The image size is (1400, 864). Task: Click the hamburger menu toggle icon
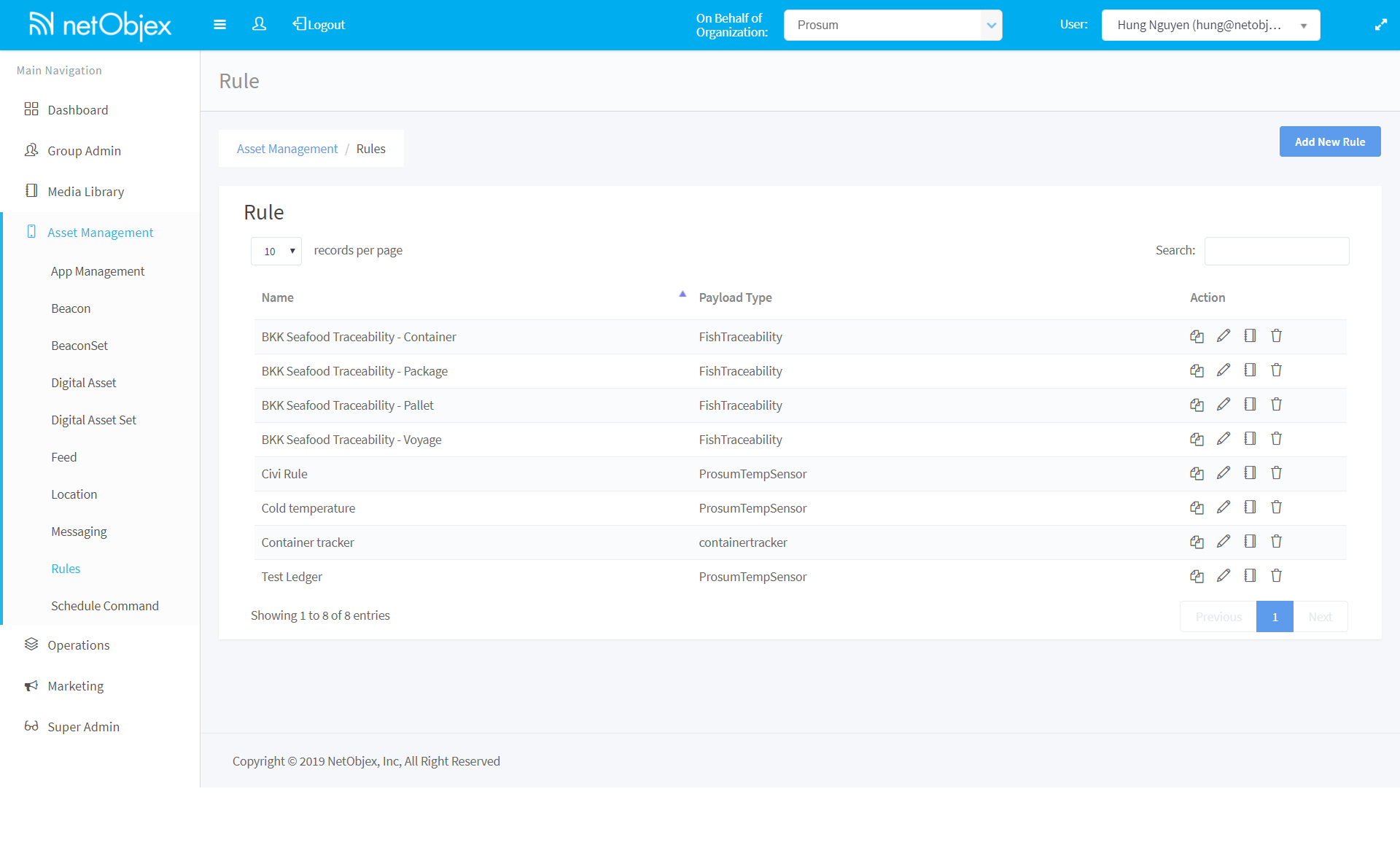click(x=219, y=25)
